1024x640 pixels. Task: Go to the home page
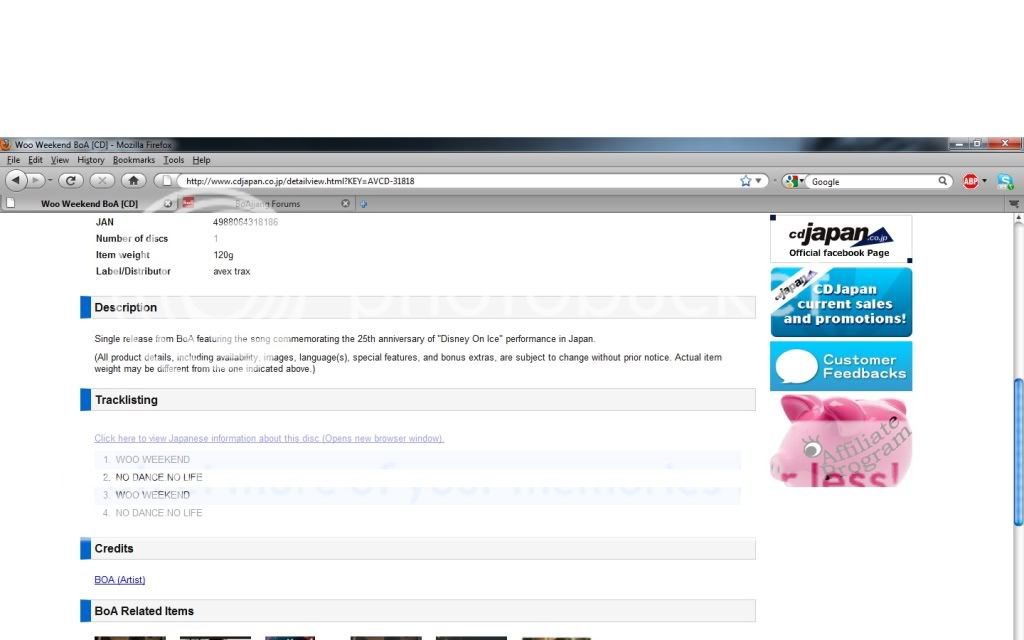click(133, 180)
